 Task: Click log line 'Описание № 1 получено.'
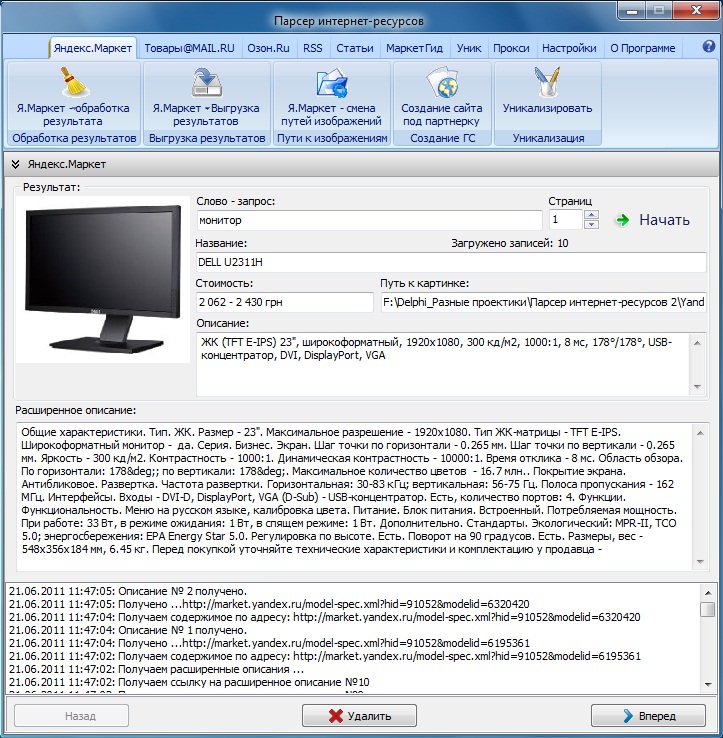coord(128,630)
